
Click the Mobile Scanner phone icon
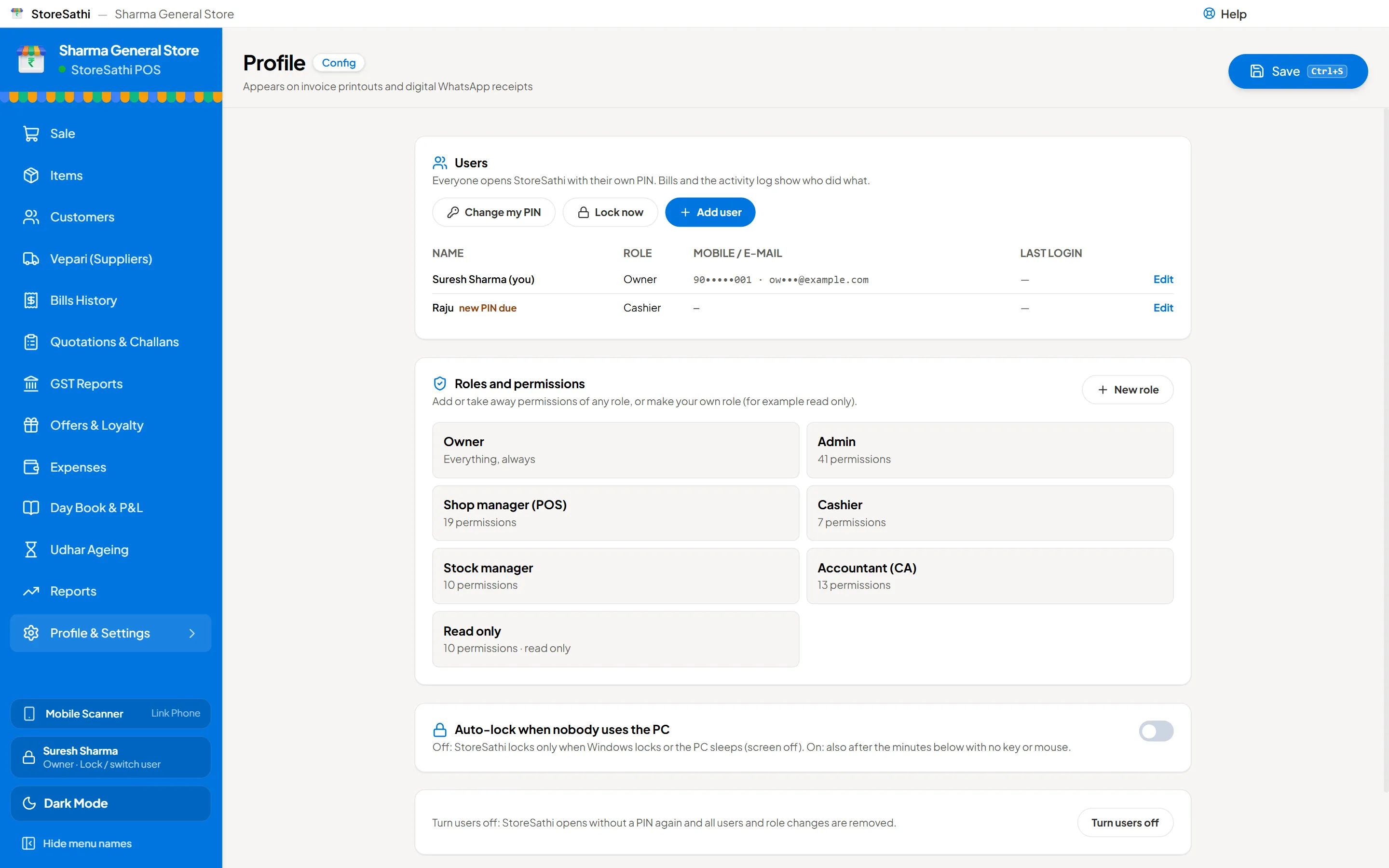(x=29, y=714)
